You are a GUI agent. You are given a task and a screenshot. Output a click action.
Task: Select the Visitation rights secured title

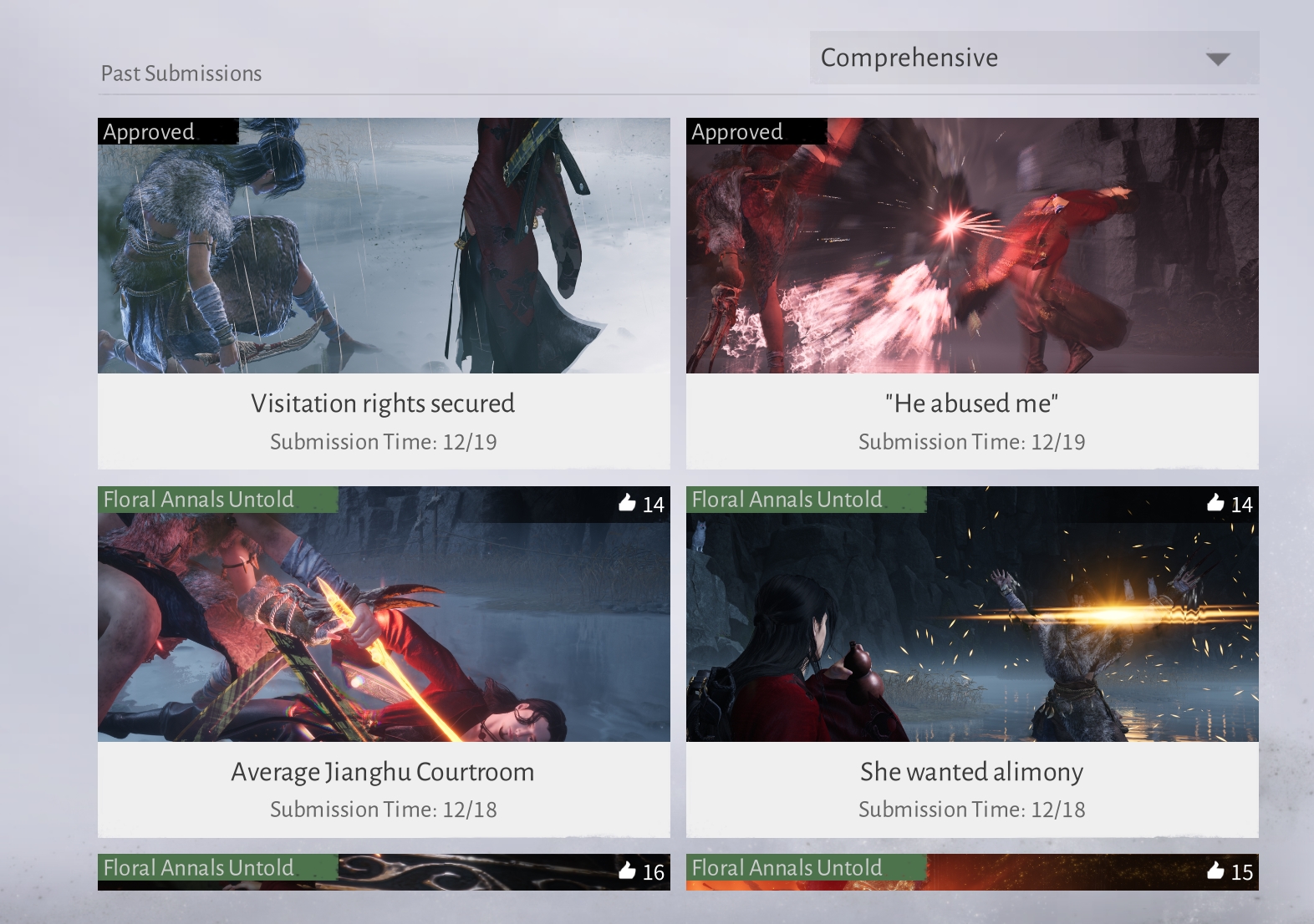(x=383, y=404)
